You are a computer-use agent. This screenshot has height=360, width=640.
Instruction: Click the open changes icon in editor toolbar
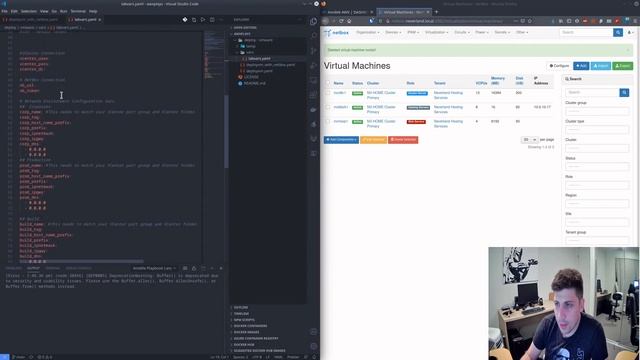coord(194,20)
